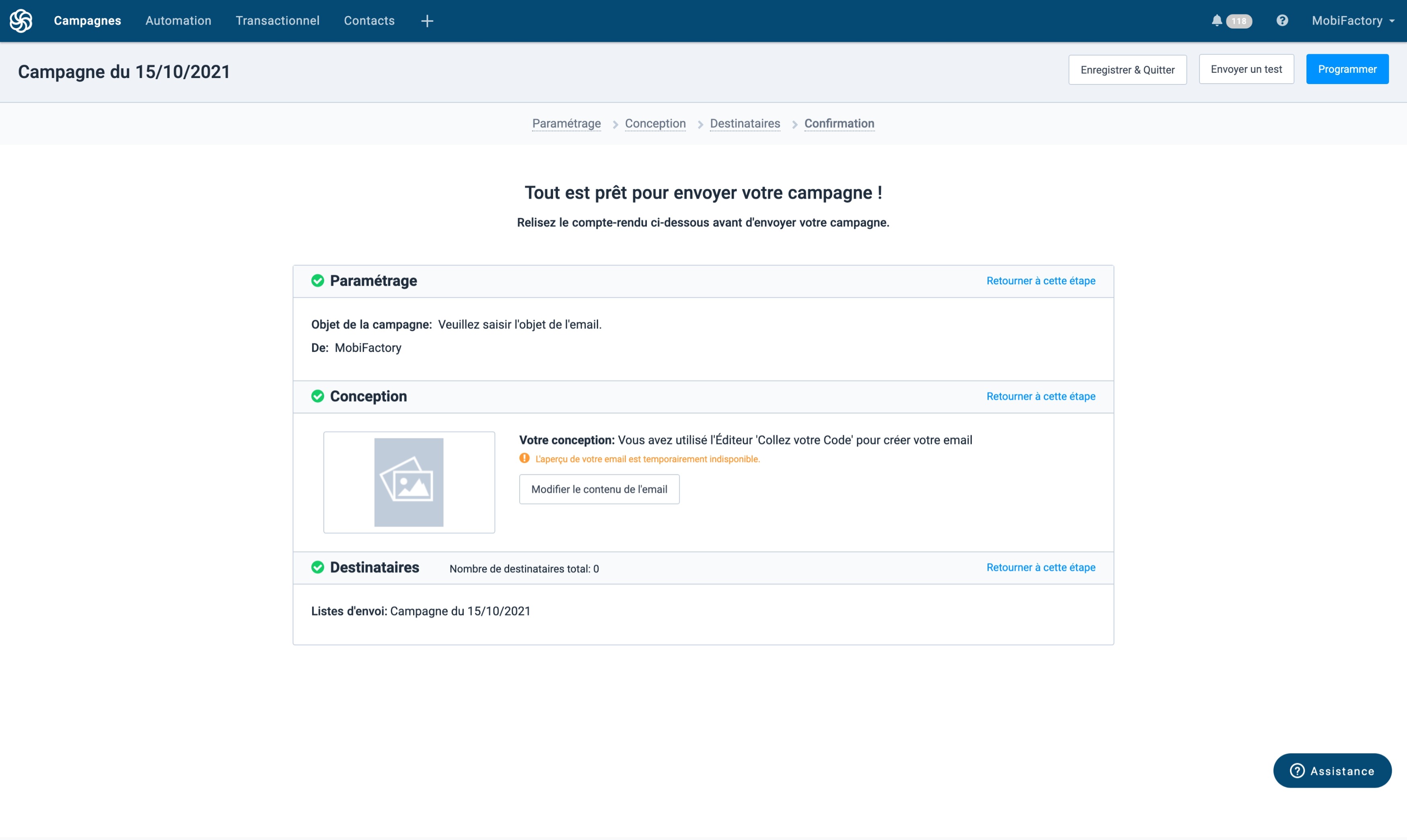Go to the Destinataires step in breadcrumb
This screenshot has width=1407, height=840.
tap(745, 123)
